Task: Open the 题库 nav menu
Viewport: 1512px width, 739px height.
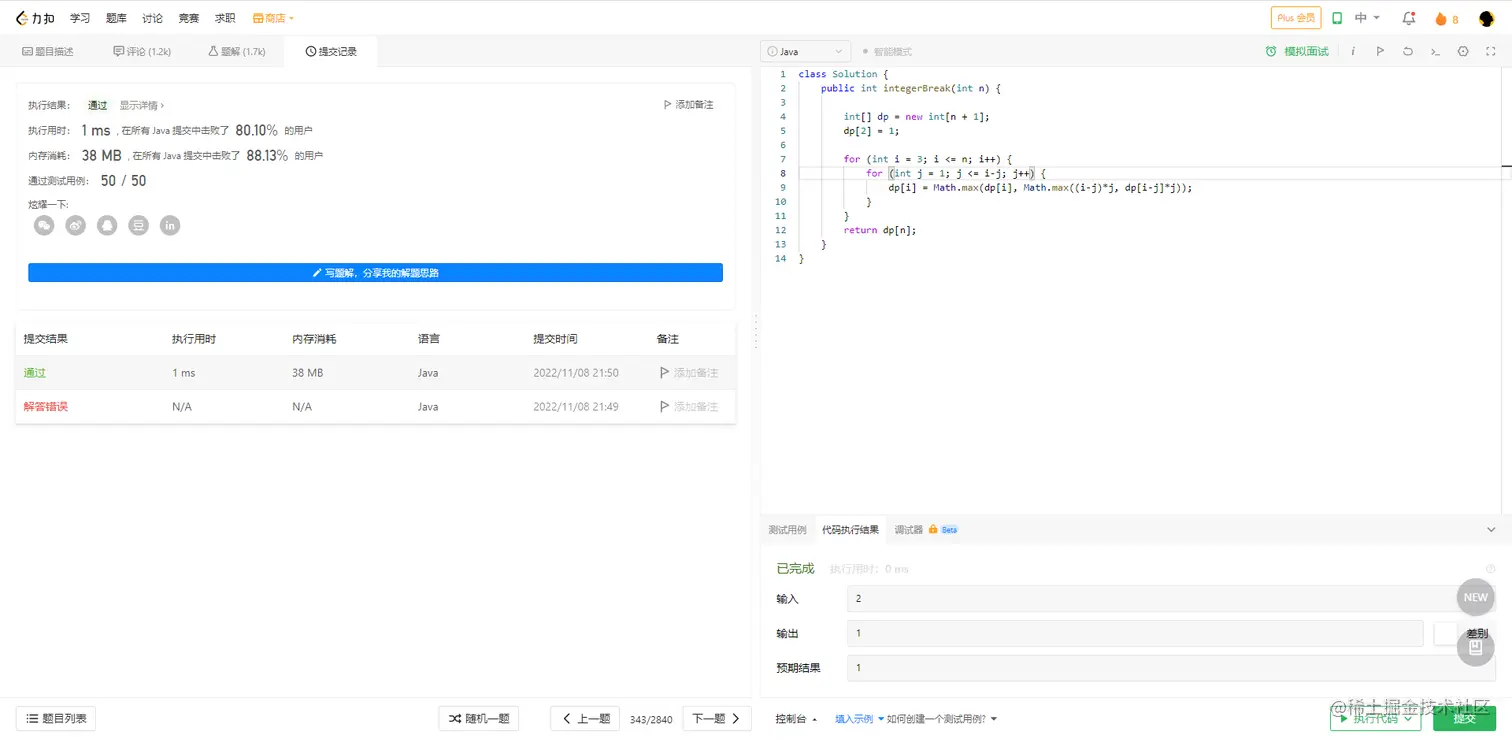Action: tap(116, 18)
